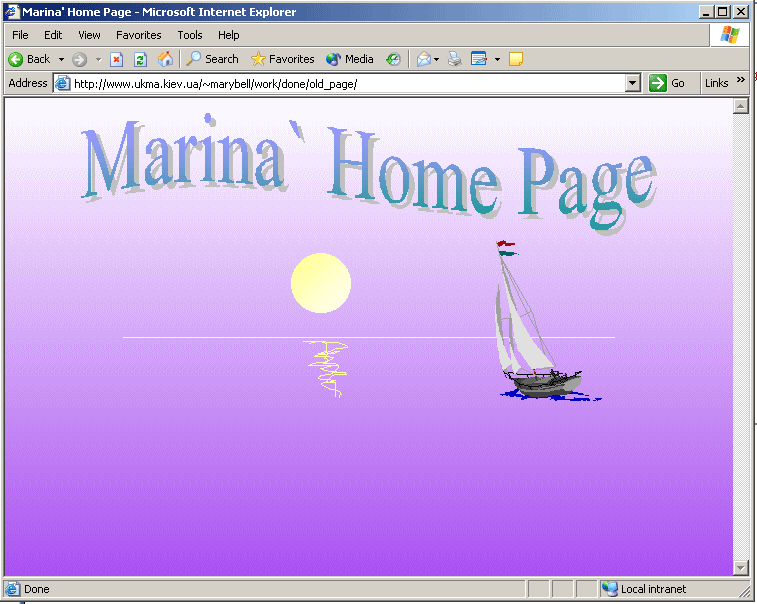Expand the Address bar dropdown
This screenshot has width=757, height=604.
point(632,83)
